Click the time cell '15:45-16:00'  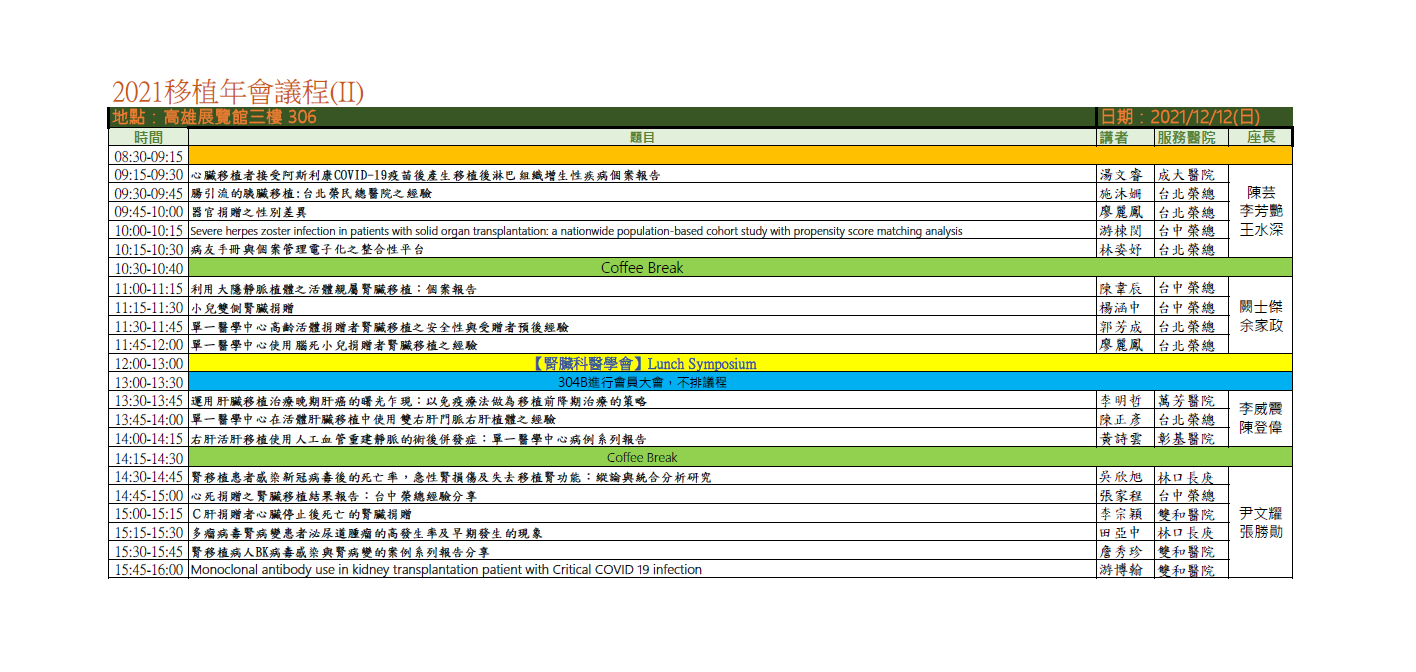[x=148, y=569]
